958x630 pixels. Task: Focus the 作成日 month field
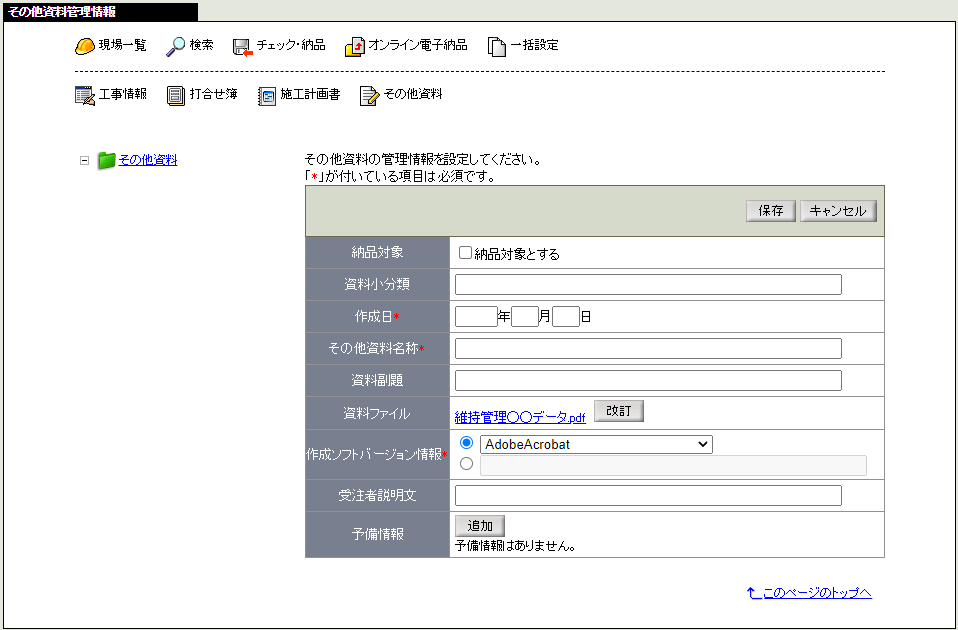[525, 317]
